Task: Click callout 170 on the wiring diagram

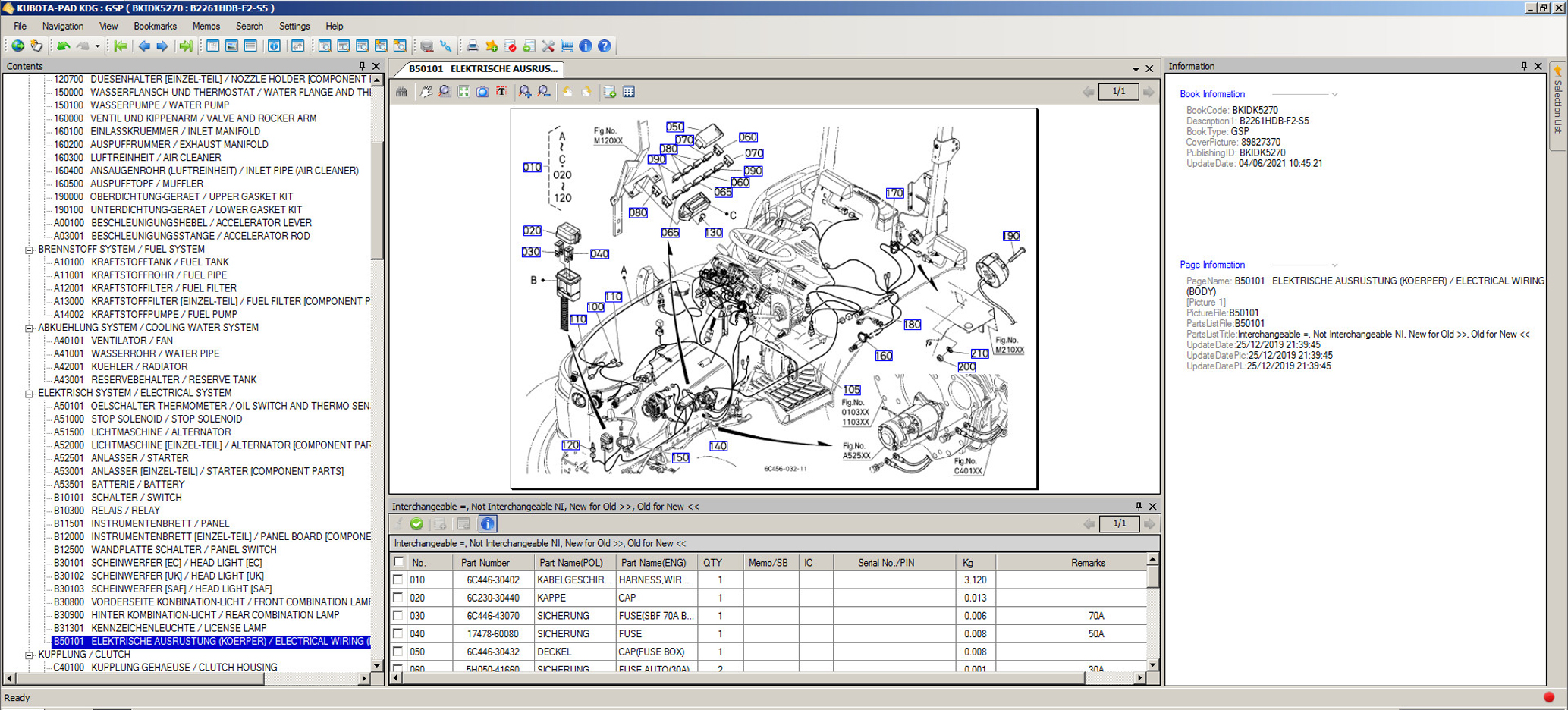Action: (894, 193)
